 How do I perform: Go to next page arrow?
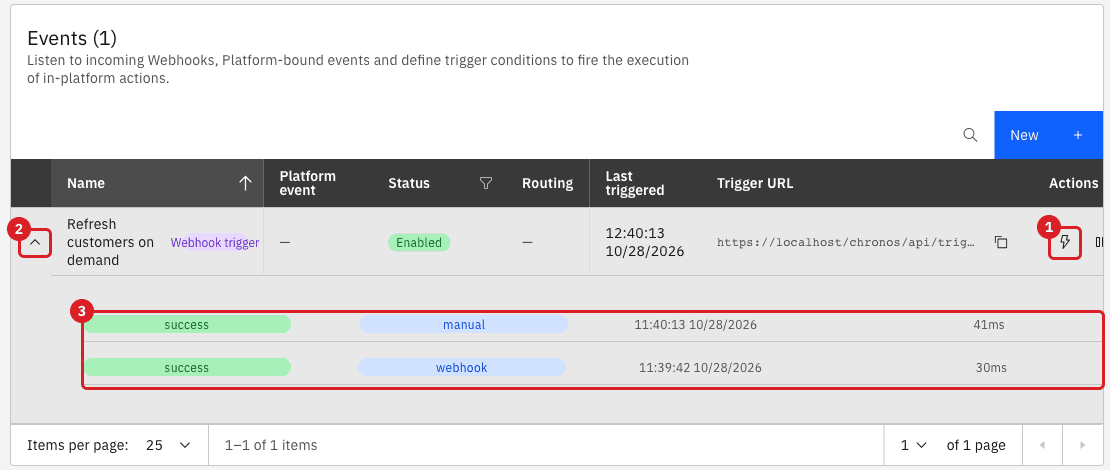(1082, 445)
